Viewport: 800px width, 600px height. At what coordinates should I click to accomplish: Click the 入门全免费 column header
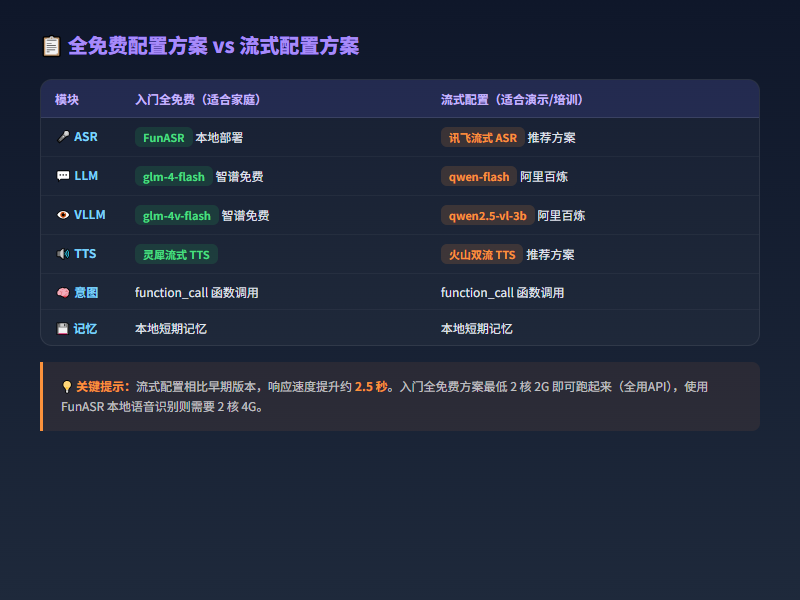pos(198,100)
